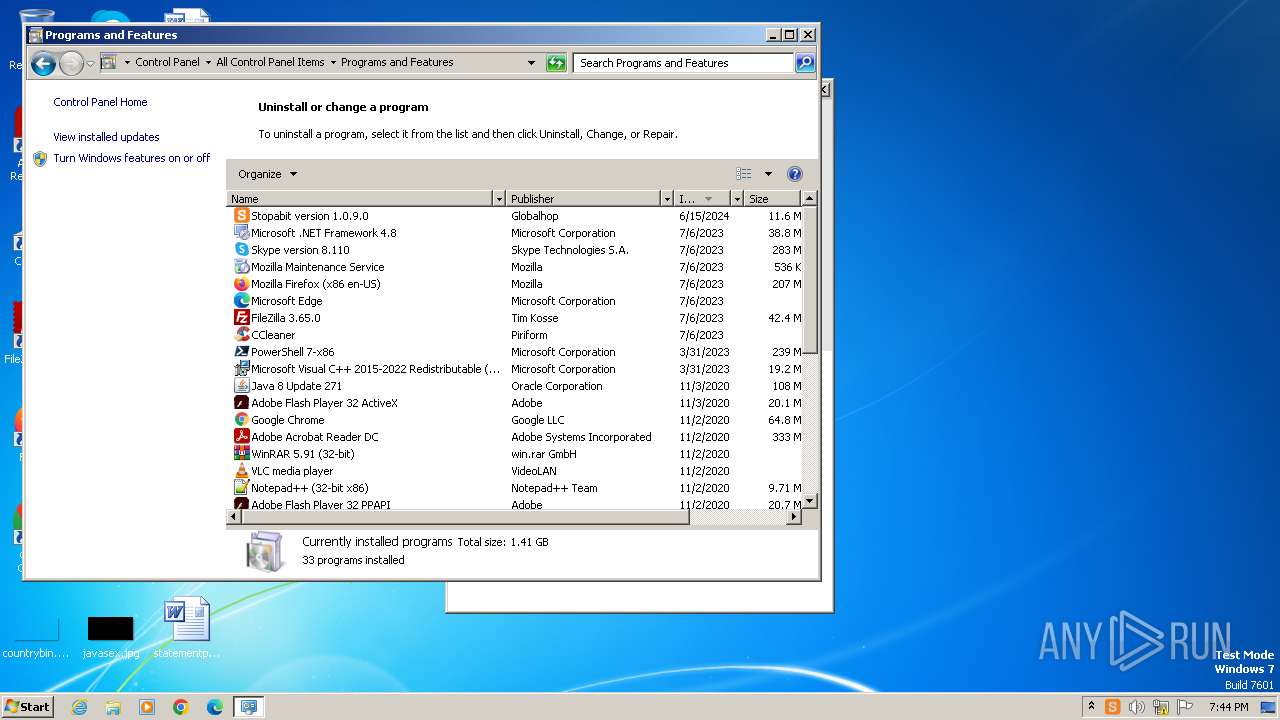This screenshot has width=1280, height=720.
Task: Click the Notepad++ program icon
Action: coord(241,488)
